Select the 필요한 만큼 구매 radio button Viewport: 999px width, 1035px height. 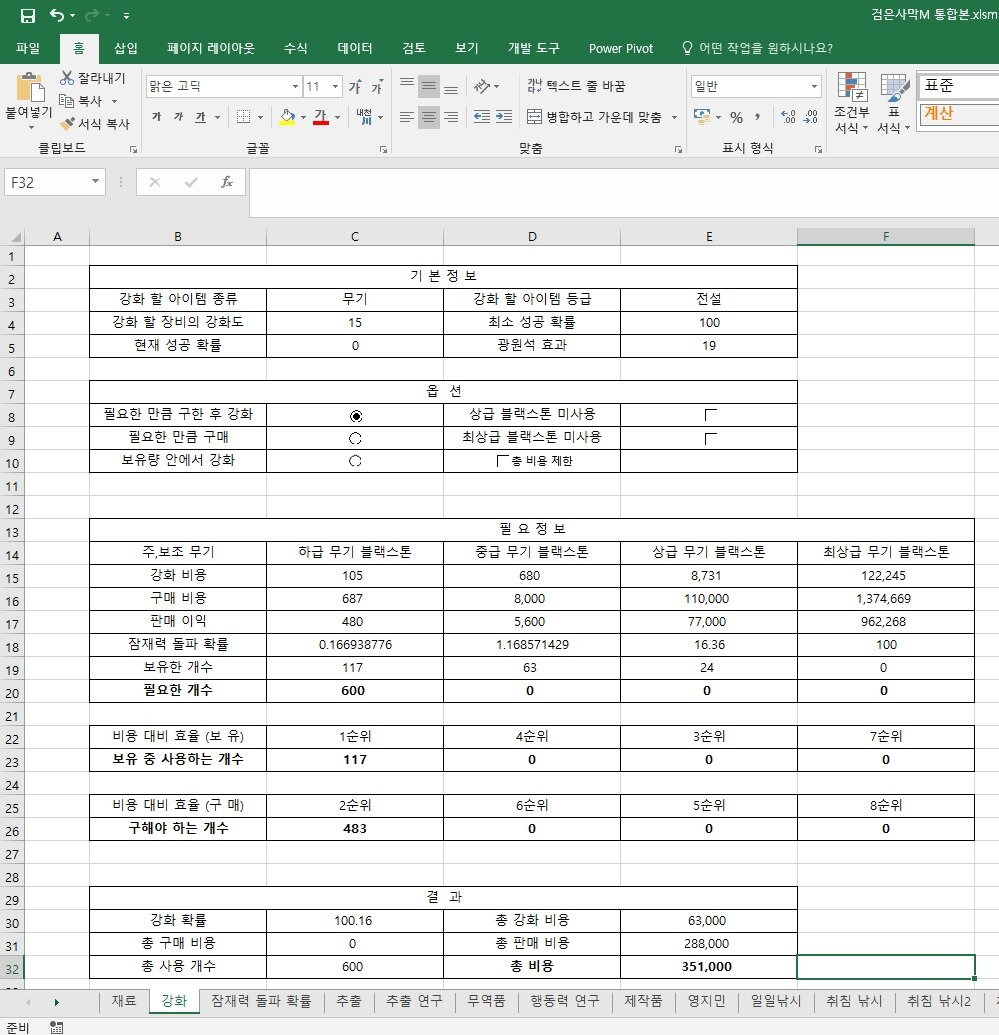click(x=355, y=438)
